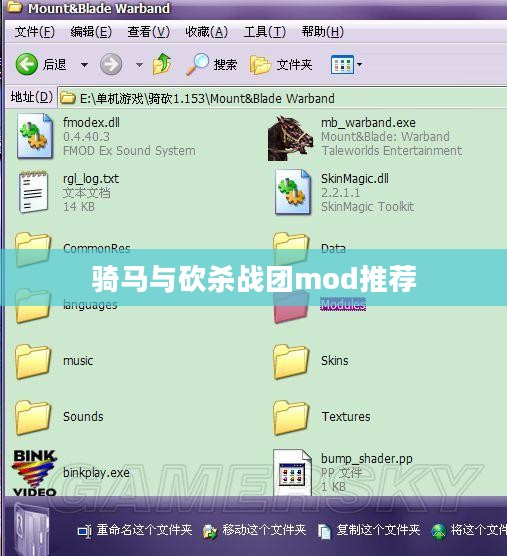The image size is (507, 556).
Task: Select the music folder name
Action: point(78,361)
